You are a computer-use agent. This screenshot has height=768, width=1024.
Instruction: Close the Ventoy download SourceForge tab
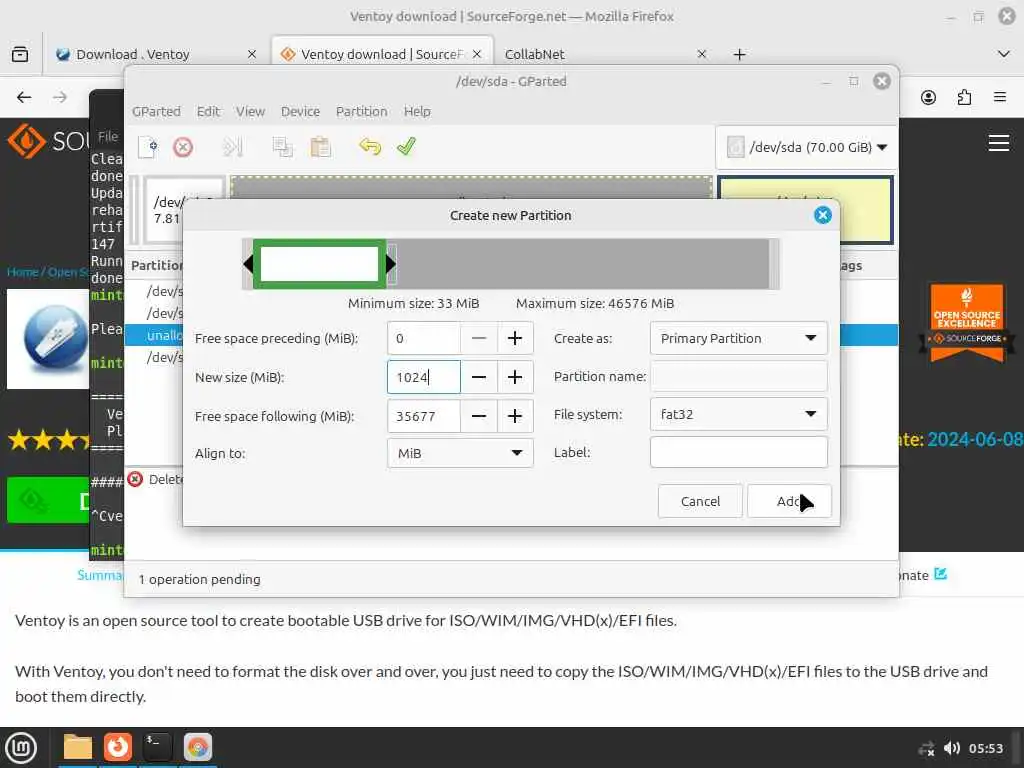tap(477, 54)
